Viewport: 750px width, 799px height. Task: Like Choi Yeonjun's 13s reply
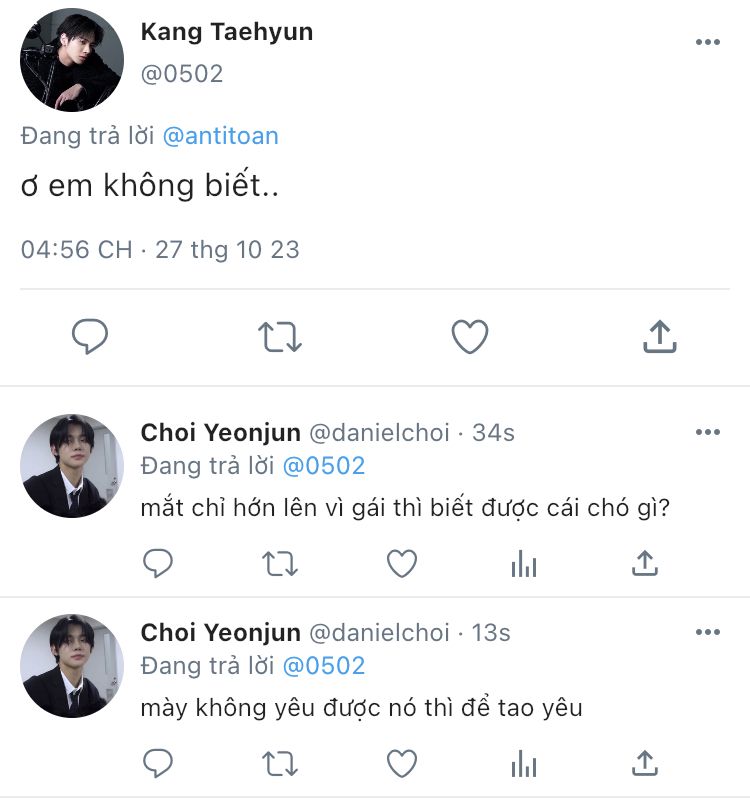[x=402, y=764]
